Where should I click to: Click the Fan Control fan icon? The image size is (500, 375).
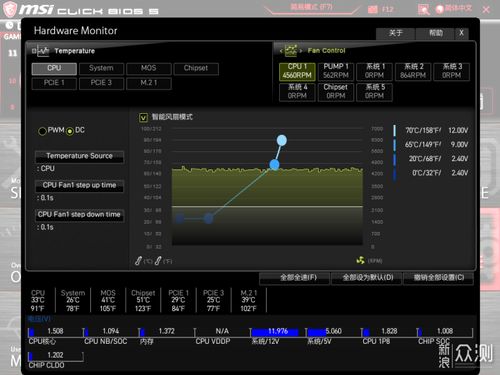tap(291, 50)
